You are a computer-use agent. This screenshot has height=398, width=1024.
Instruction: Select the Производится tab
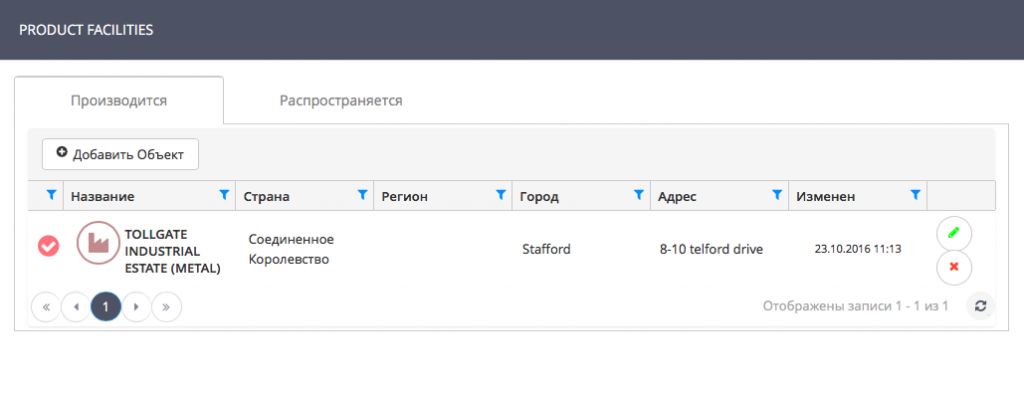pos(119,101)
